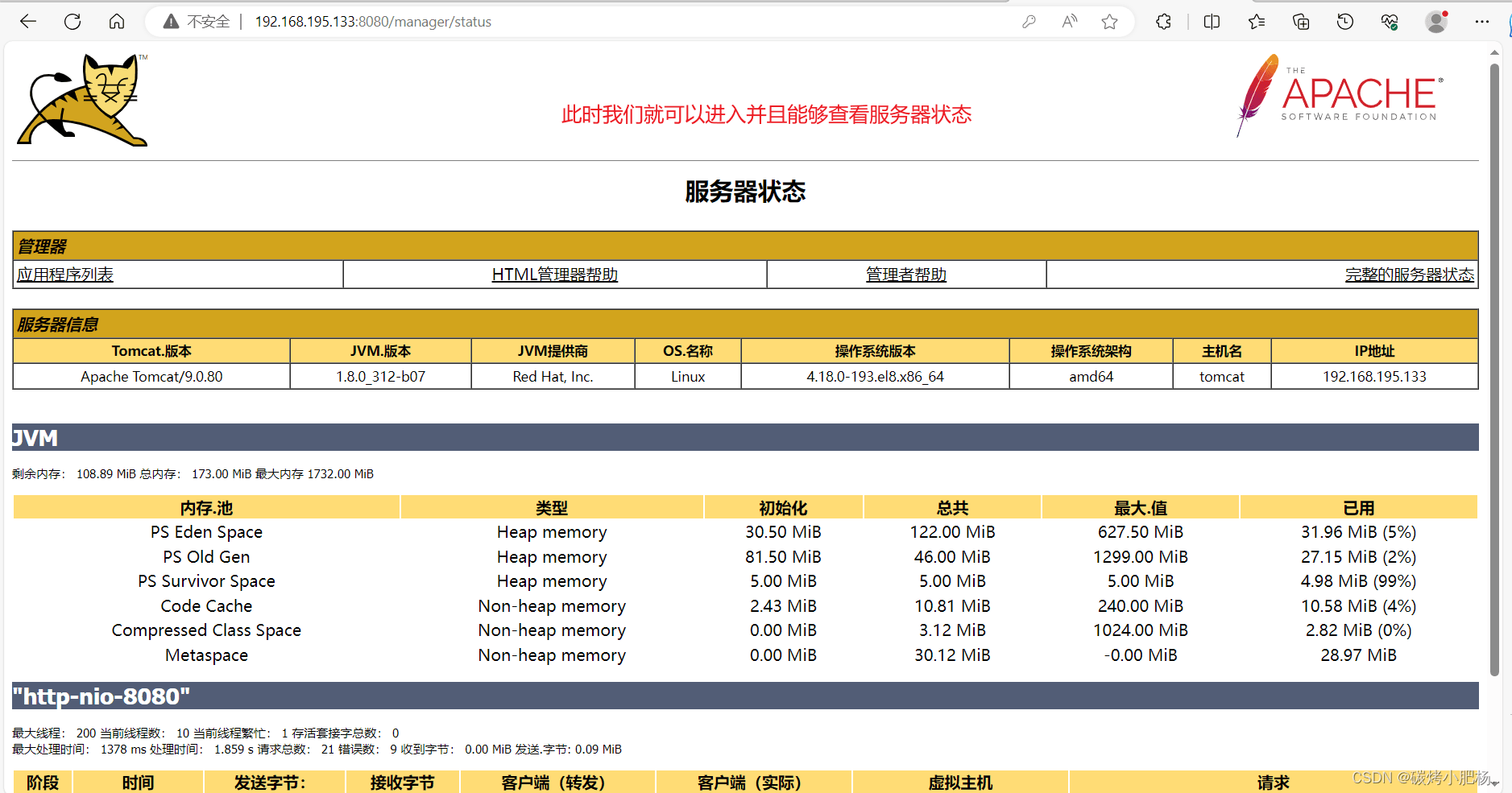Click the 虚拟主机 column header
The height and width of the screenshot is (793, 1512).
960,783
